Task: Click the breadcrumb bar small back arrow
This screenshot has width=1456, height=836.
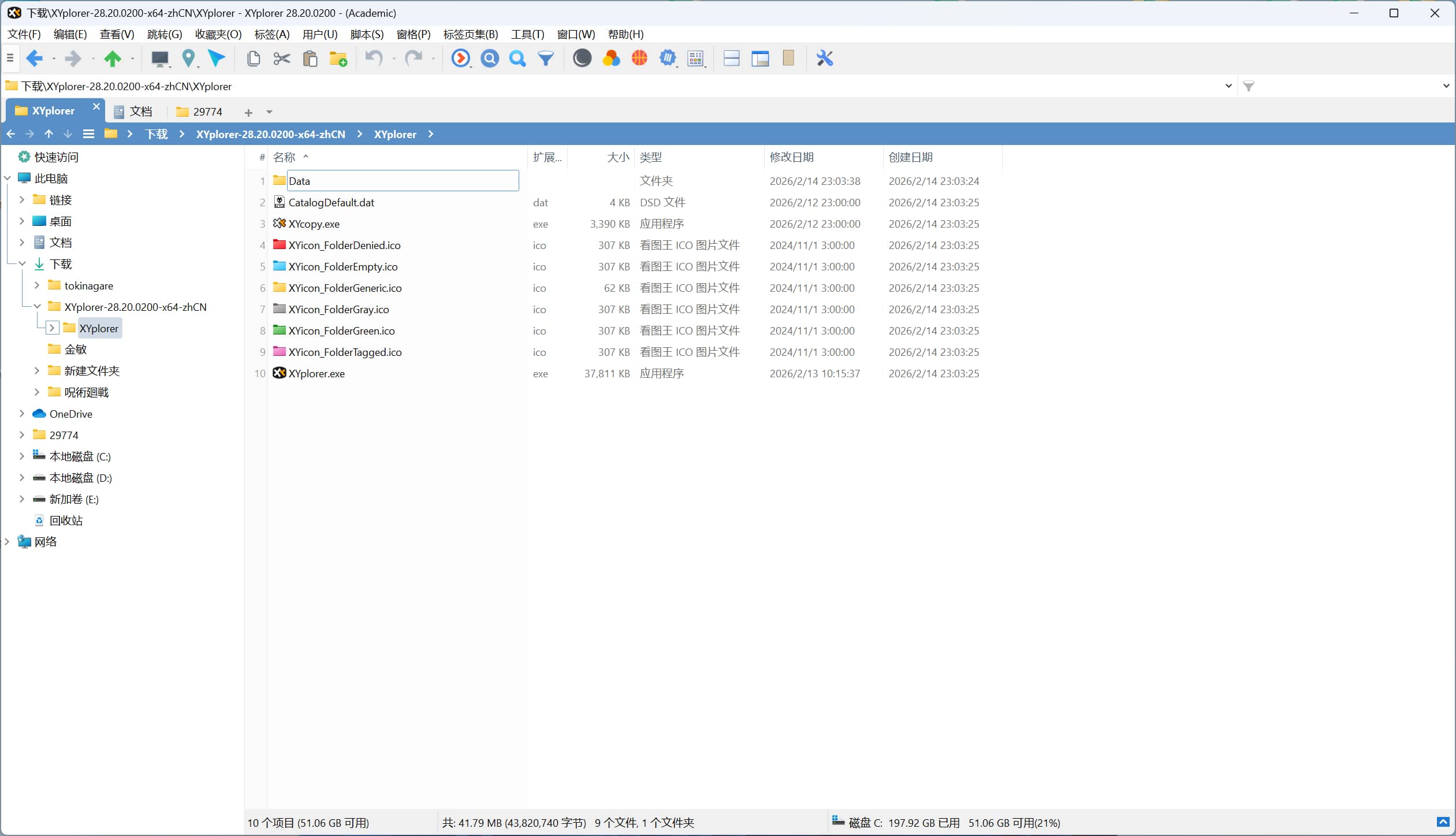Action: [x=11, y=134]
